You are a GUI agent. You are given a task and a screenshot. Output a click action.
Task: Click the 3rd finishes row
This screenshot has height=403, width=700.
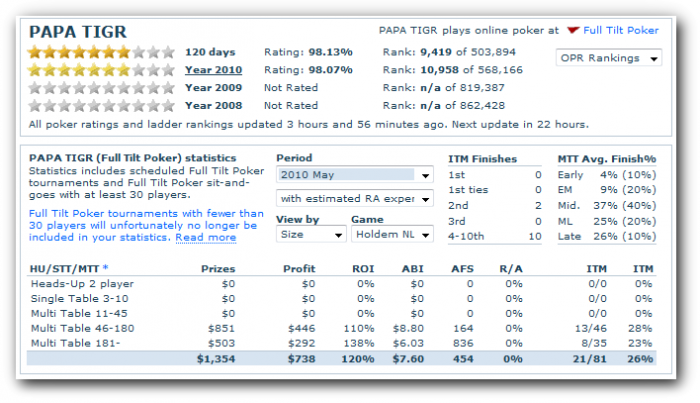(x=495, y=221)
